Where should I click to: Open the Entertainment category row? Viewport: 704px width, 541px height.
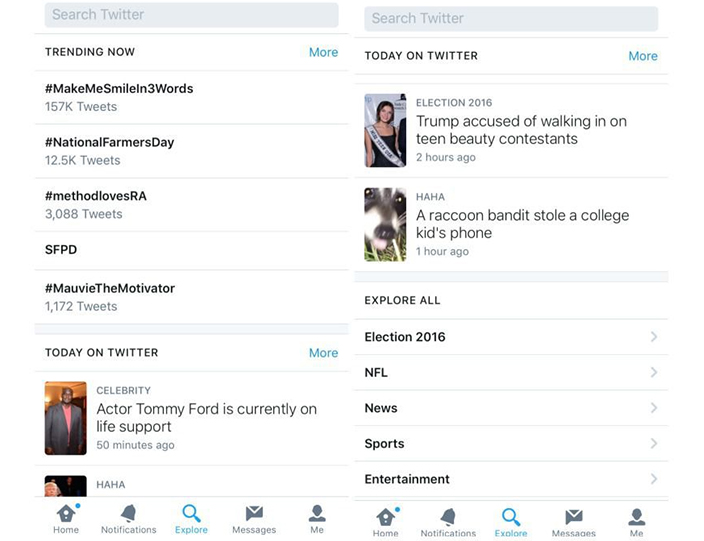tap(510, 479)
